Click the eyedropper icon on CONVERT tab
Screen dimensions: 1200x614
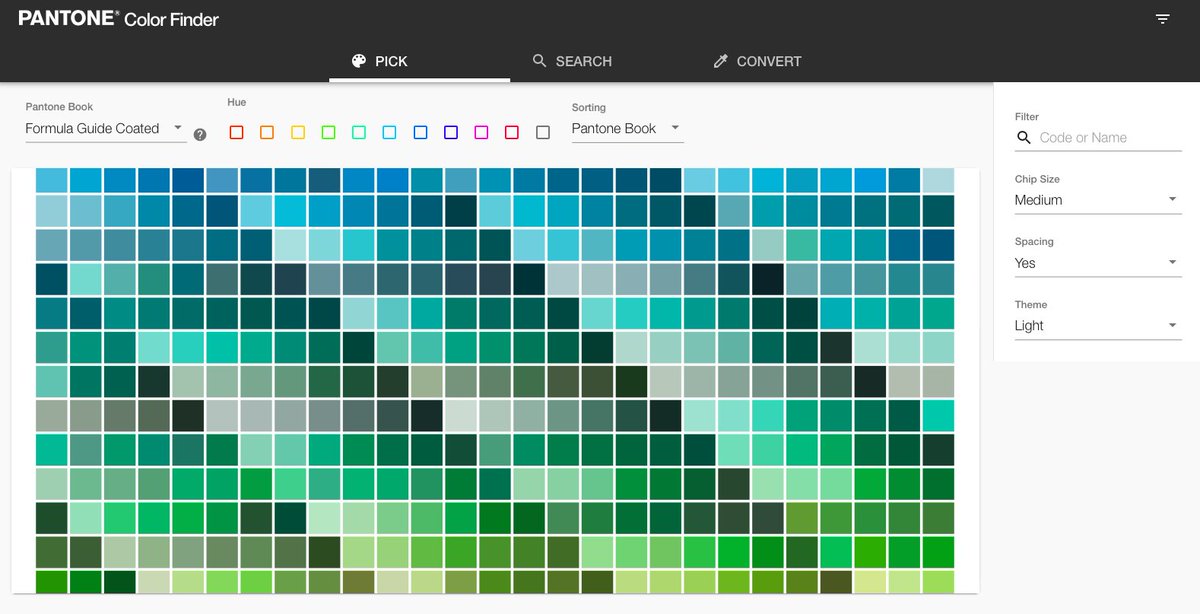click(720, 61)
